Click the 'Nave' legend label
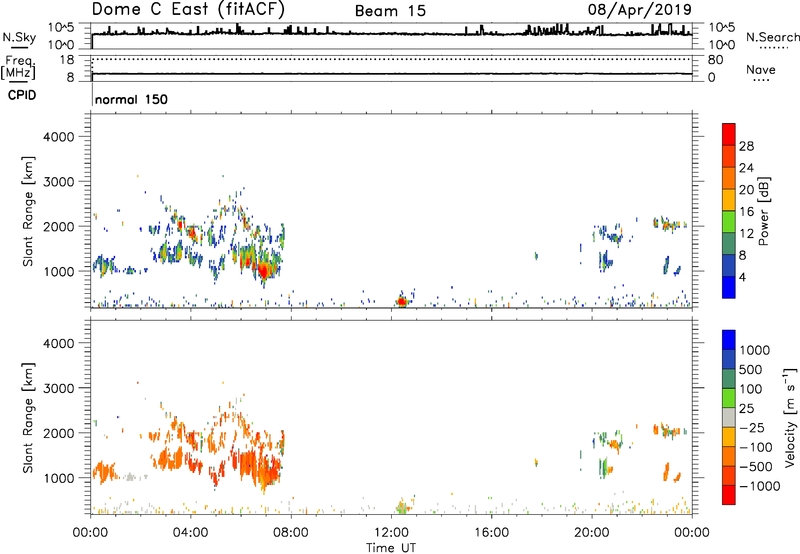 761,69
